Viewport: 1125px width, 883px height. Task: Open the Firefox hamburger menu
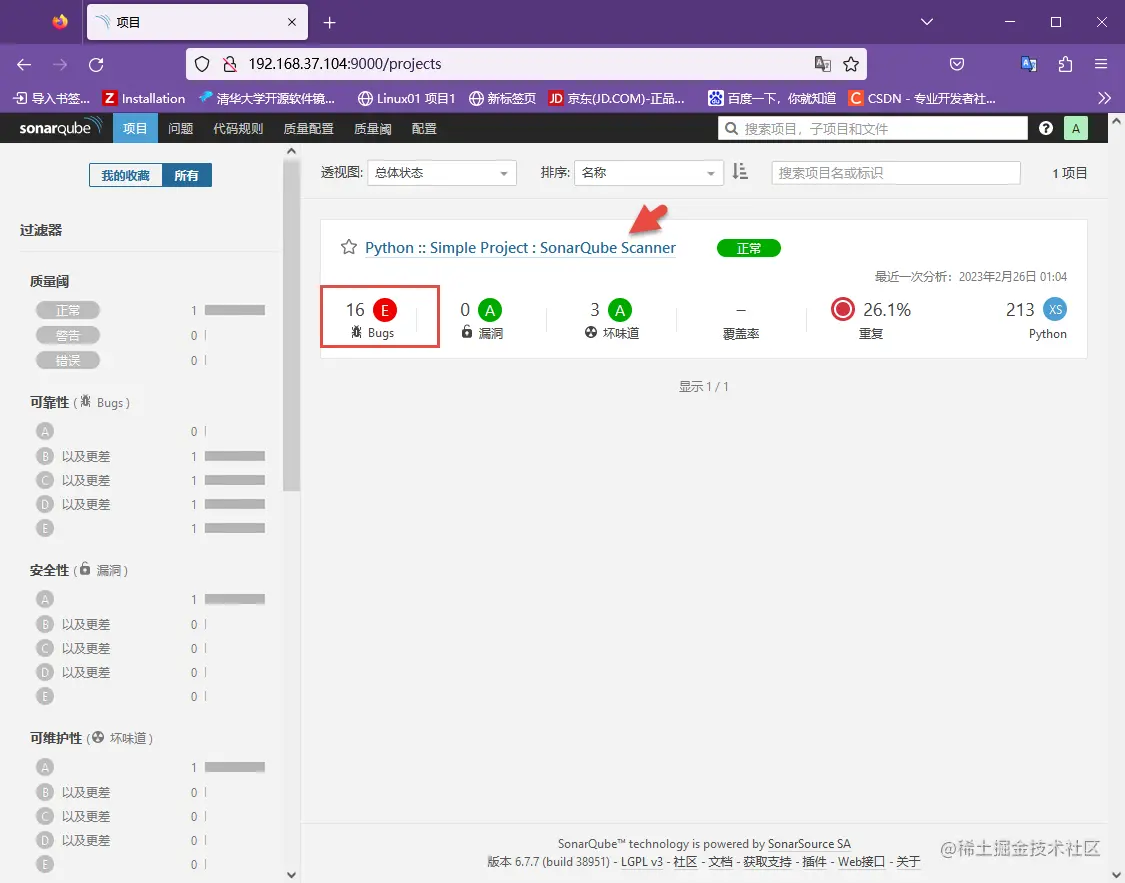(1101, 64)
